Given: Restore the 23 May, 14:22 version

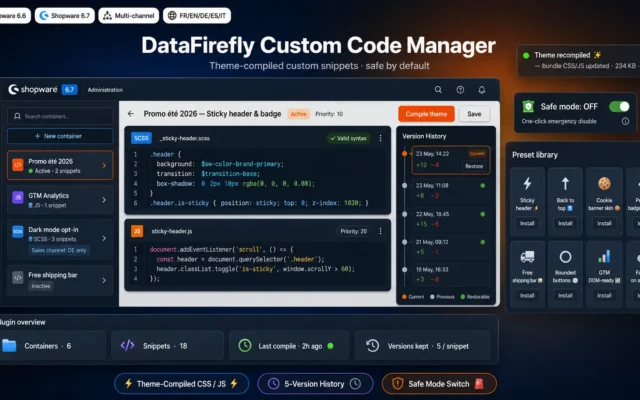Looking at the screenshot, I should click(x=474, y=166).
